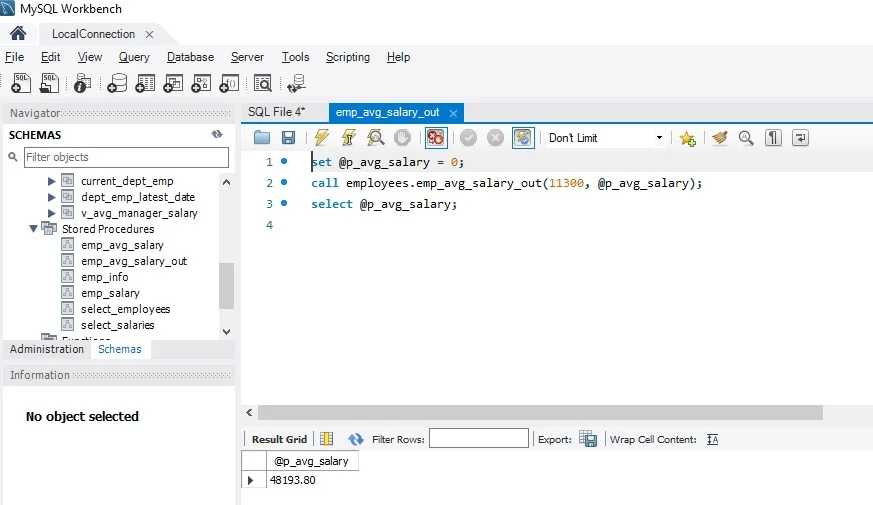This screenshot has height=505, width=873.
Task: Switch to the Administration tab
Action: [x=47, y=349]
